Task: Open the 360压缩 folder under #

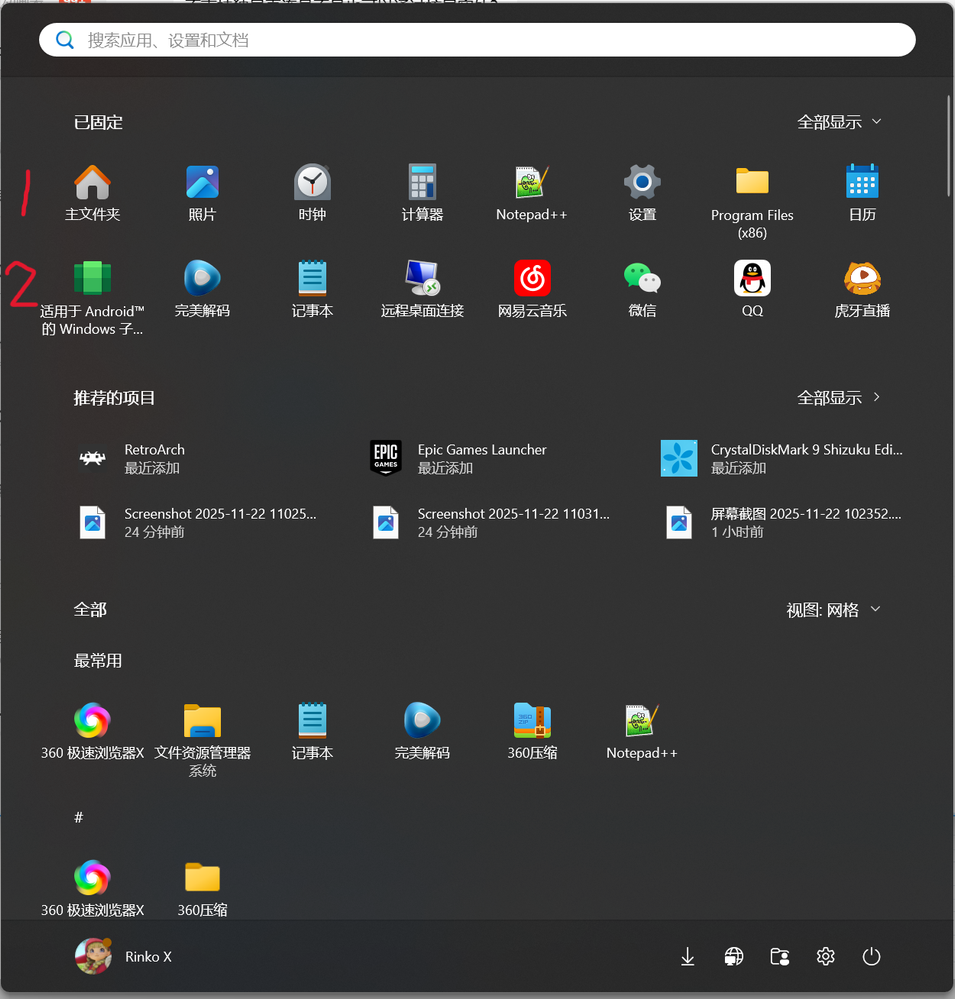Action: [x=202, y=888]
